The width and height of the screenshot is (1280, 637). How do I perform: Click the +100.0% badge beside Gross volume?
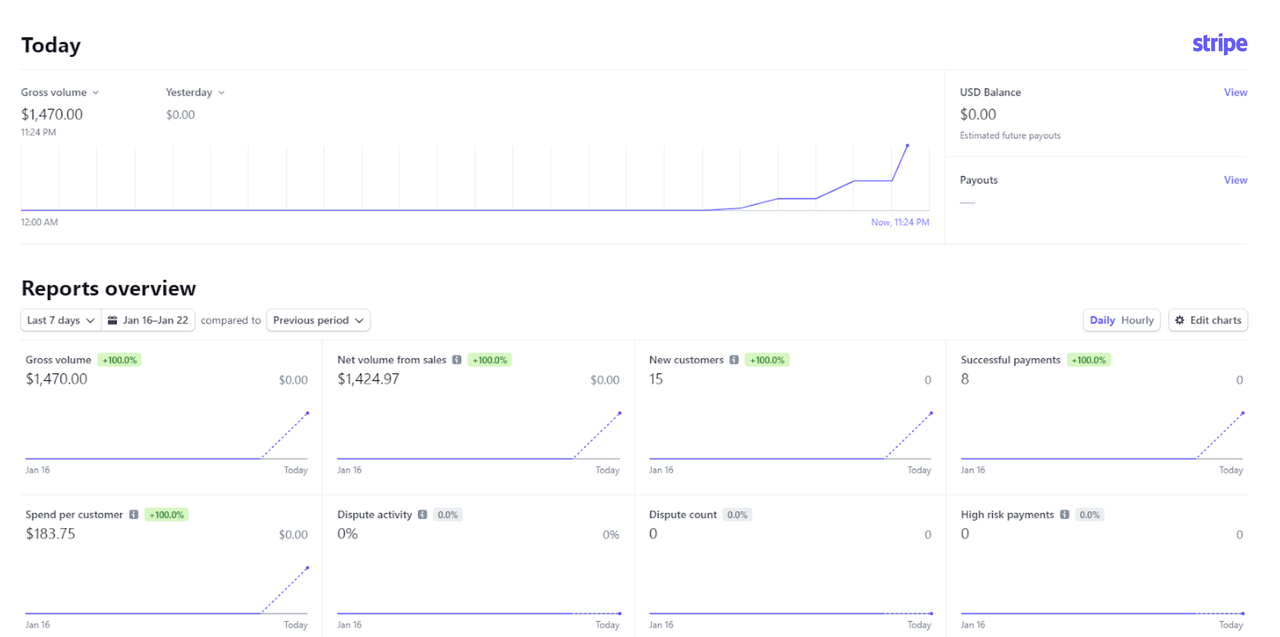pyautogui.click(x=119, y=360)
